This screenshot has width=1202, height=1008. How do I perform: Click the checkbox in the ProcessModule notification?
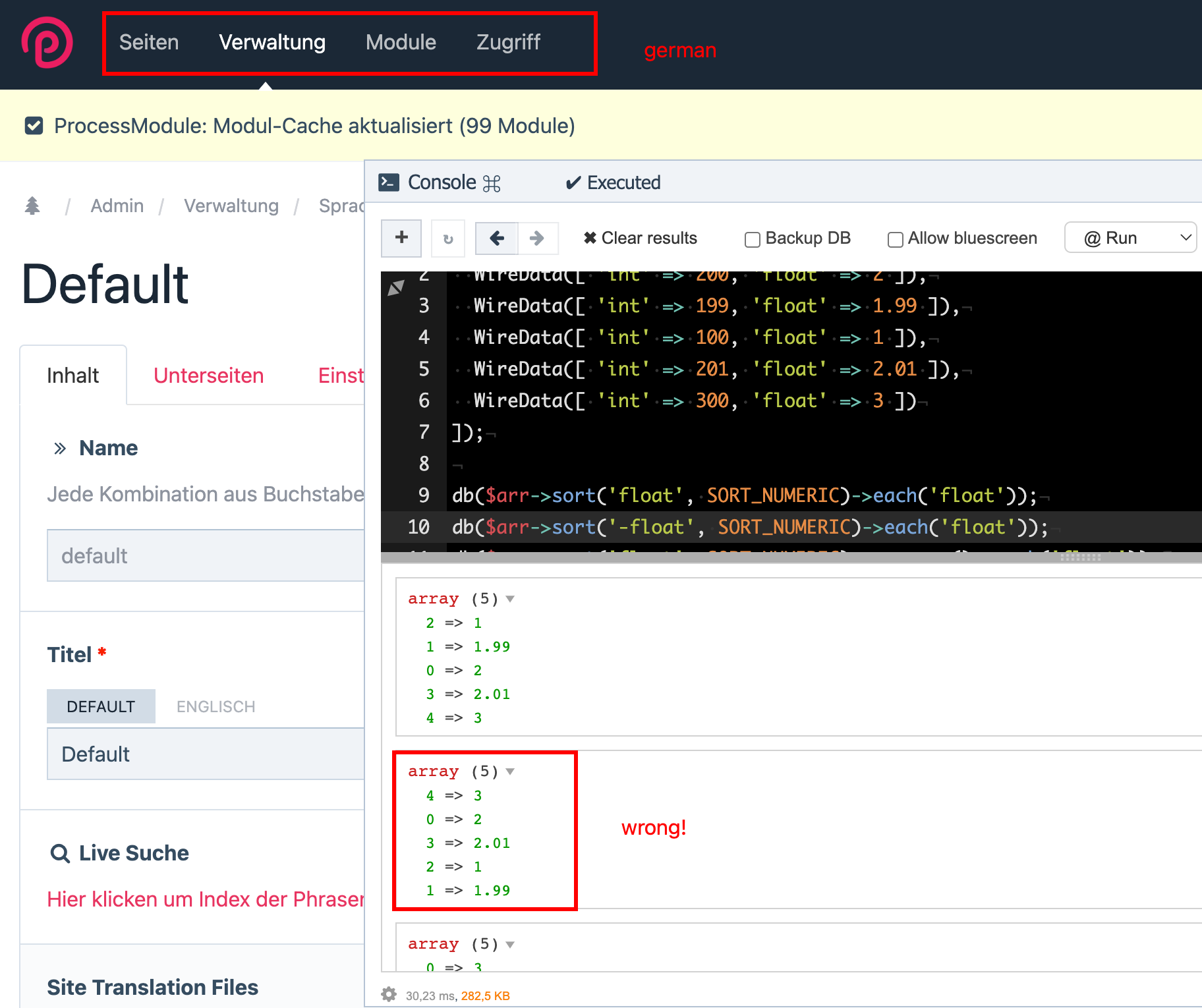34,125
